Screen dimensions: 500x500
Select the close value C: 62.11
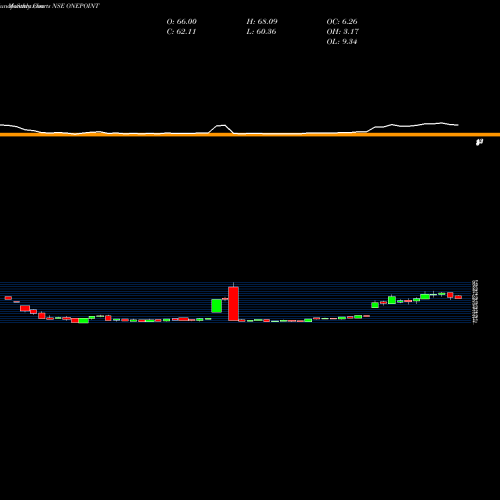(181, 31)
